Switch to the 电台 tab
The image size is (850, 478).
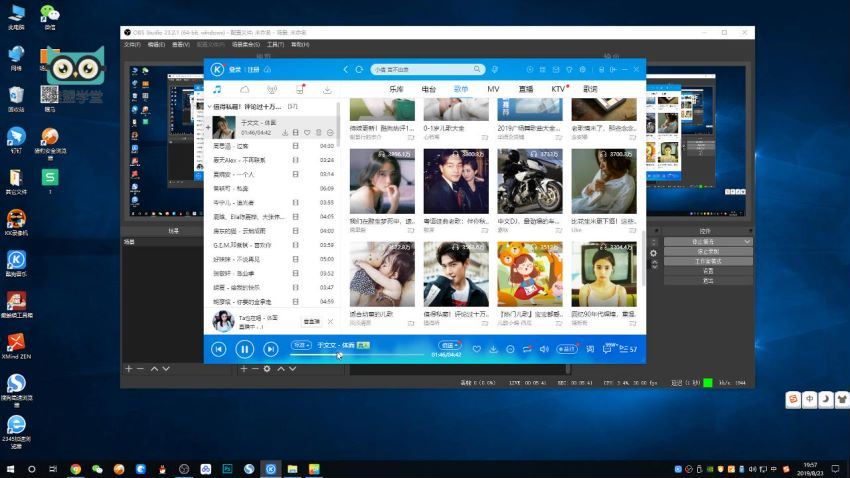[x=428, y=88]
